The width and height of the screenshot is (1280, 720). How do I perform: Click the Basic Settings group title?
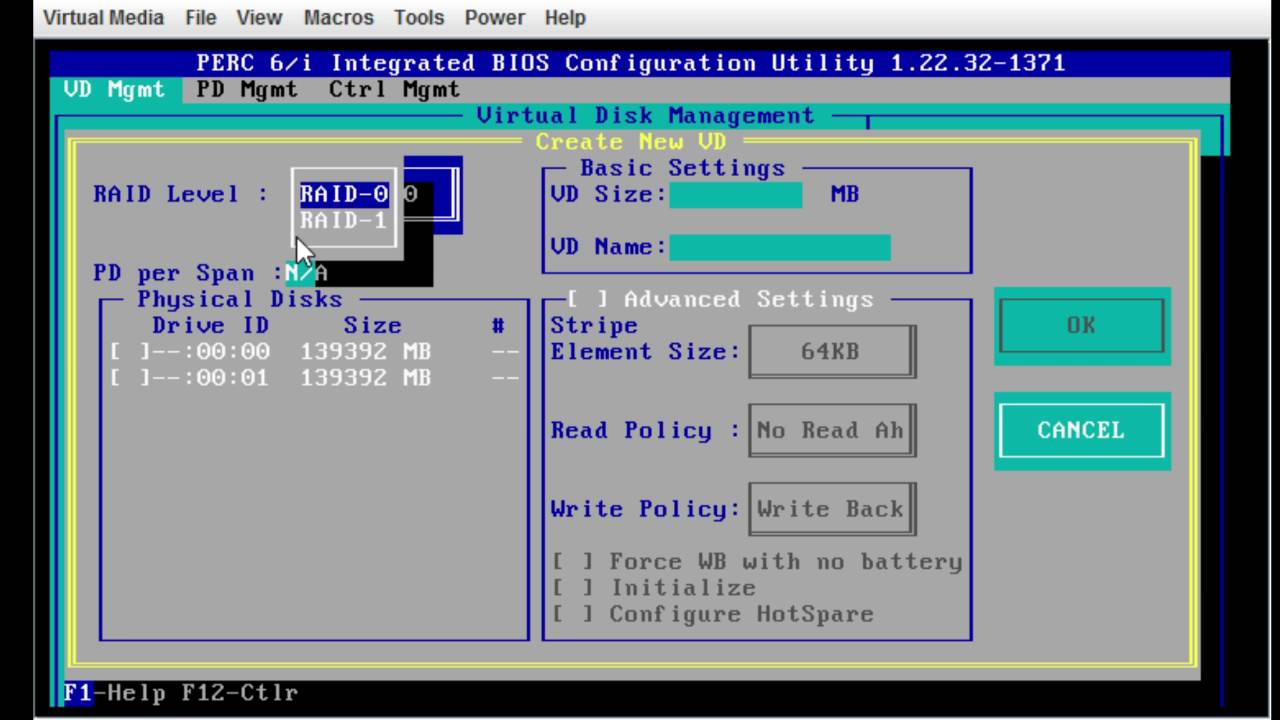pos(683,168)
